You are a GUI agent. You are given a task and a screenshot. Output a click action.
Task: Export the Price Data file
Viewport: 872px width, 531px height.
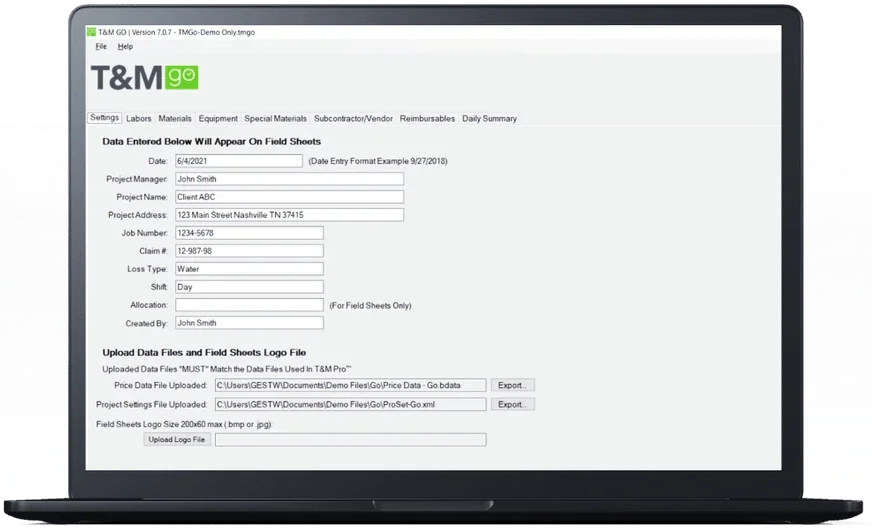point(513,385)
